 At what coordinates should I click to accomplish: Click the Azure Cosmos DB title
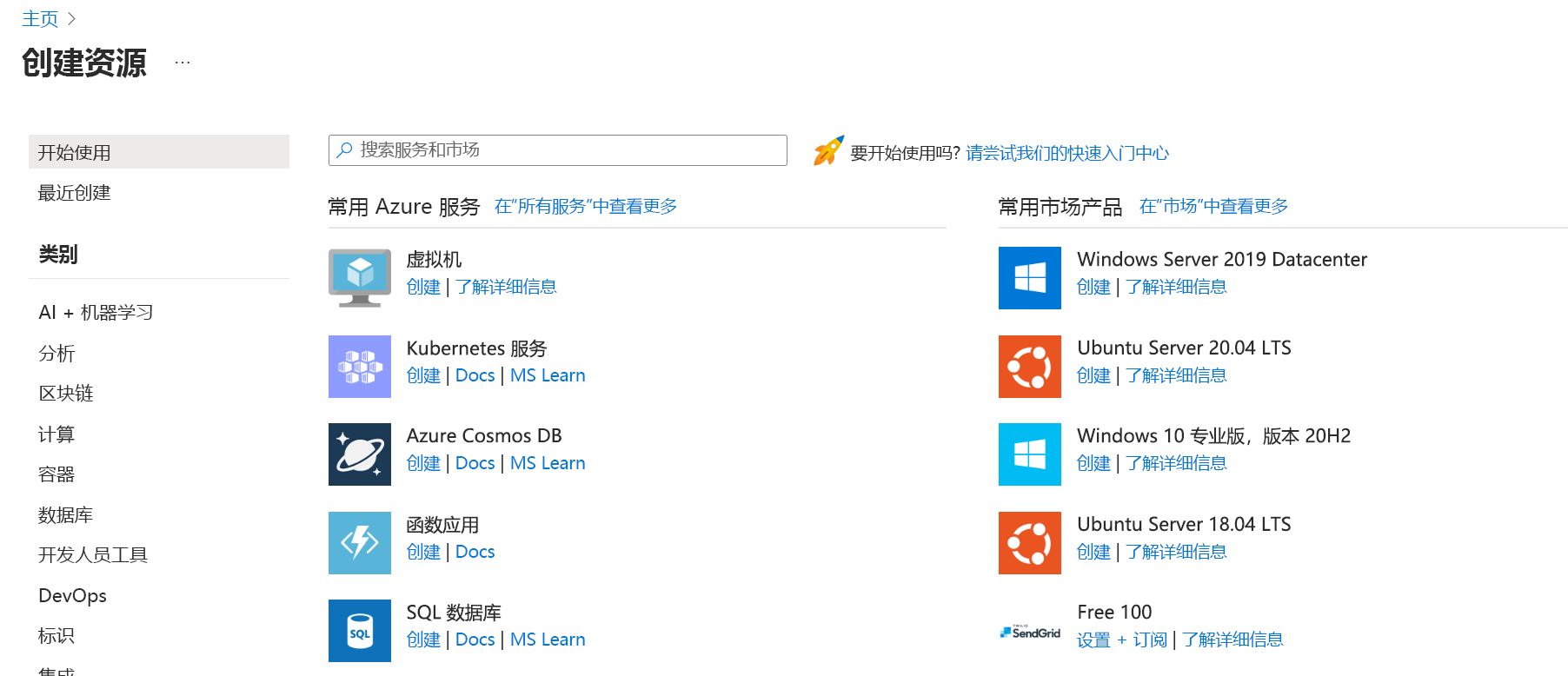pos(484,435)
